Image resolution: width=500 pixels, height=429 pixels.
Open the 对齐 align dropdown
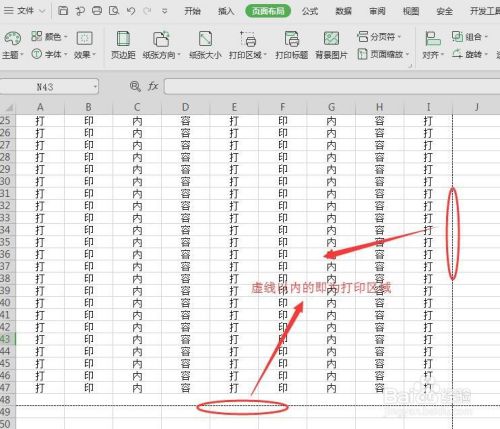click(x=433, y=45)
